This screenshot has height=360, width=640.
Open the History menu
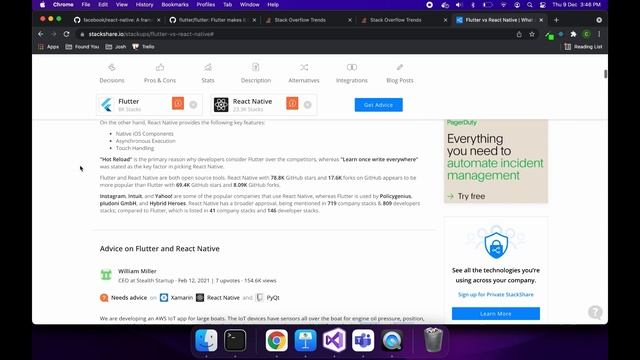click(144, 5)
